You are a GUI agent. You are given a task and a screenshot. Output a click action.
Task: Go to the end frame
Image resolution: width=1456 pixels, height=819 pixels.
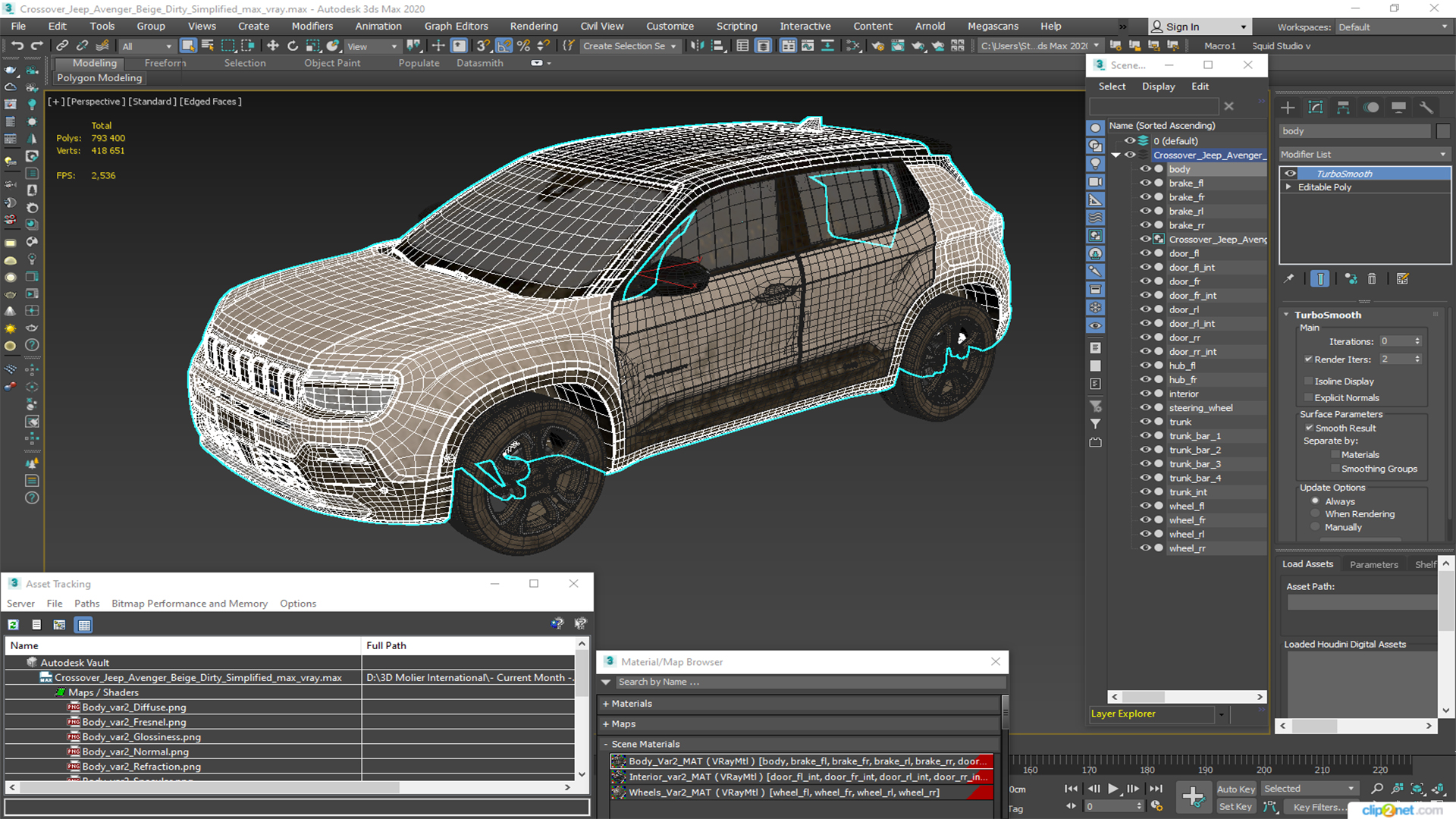(x=1156, y=789)
